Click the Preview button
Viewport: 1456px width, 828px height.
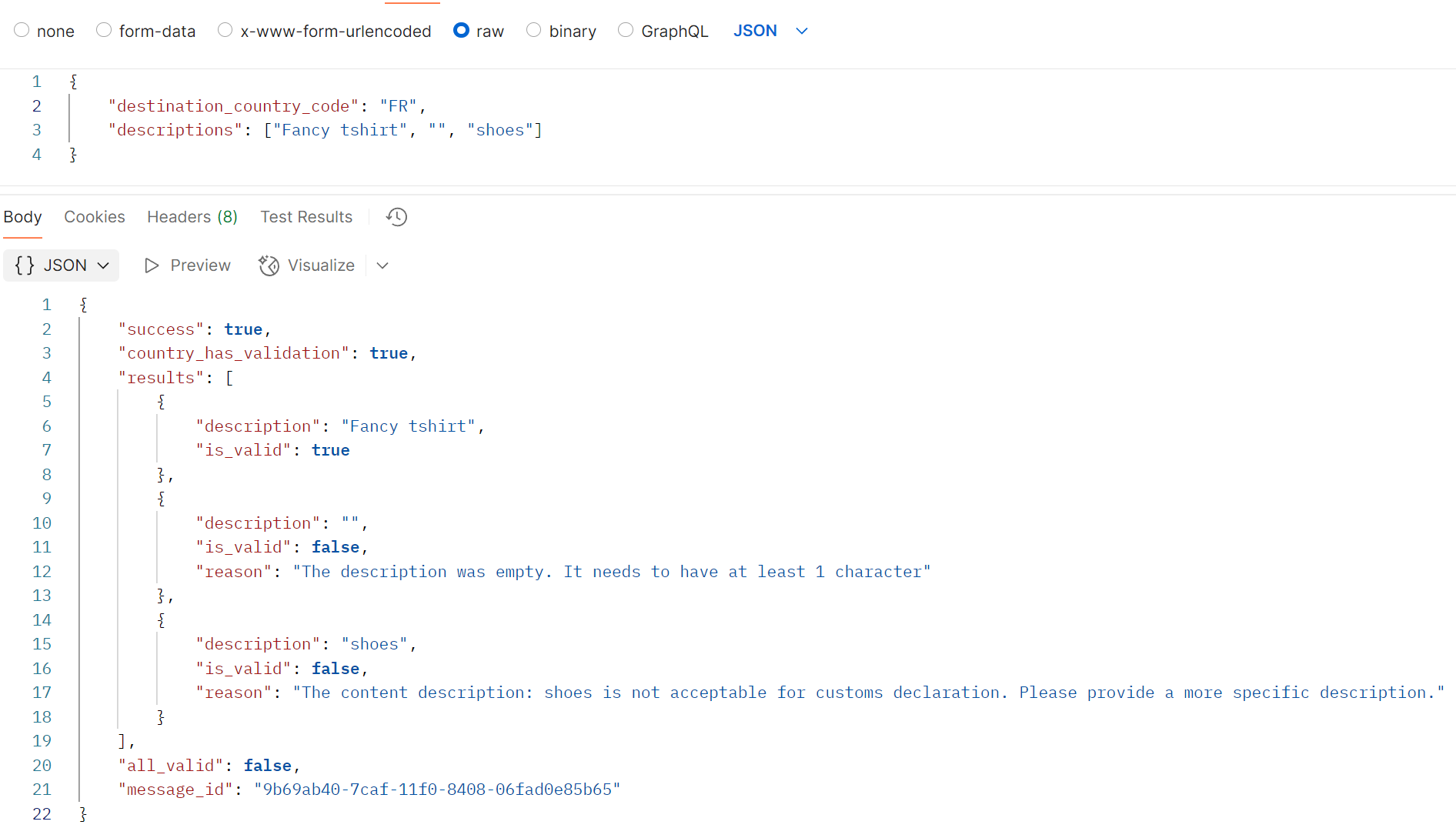(x=187, y=265)
